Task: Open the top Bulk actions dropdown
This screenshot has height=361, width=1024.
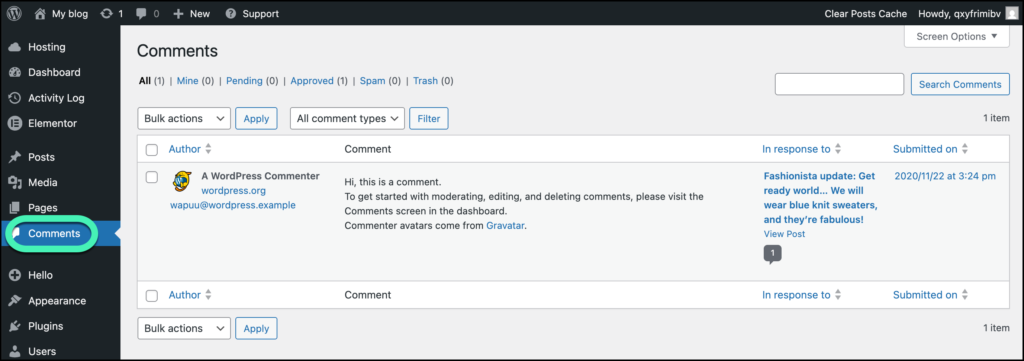Action: [184, 119]
